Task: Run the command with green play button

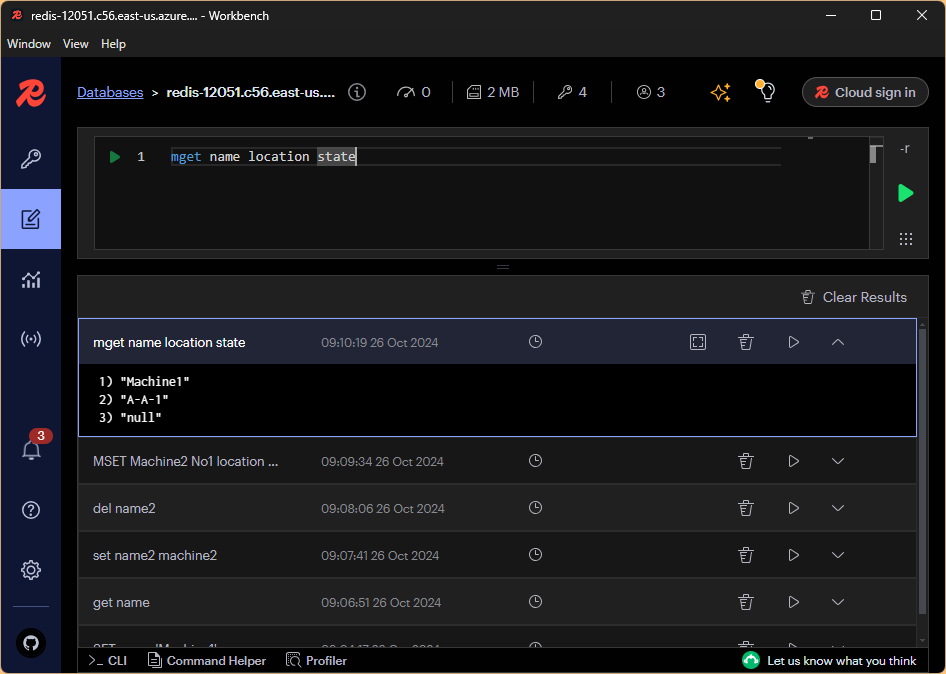Action: (x=906, y=193)
